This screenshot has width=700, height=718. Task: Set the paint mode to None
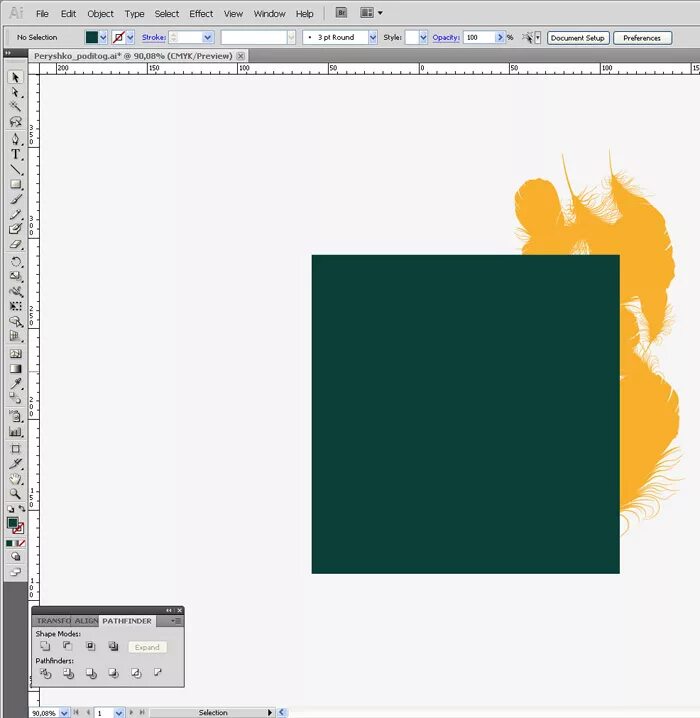pos(22,543)
